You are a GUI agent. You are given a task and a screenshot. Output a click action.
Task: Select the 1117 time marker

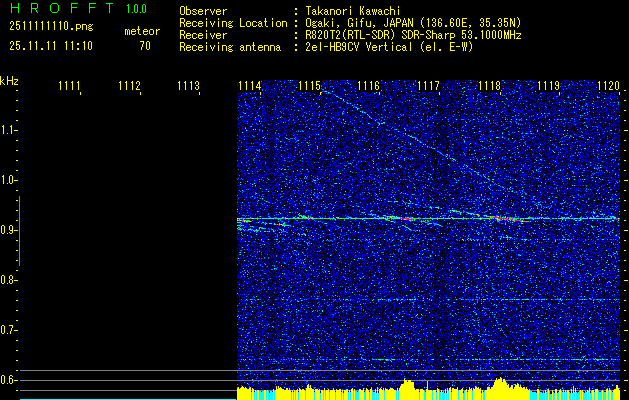(428, 86)
